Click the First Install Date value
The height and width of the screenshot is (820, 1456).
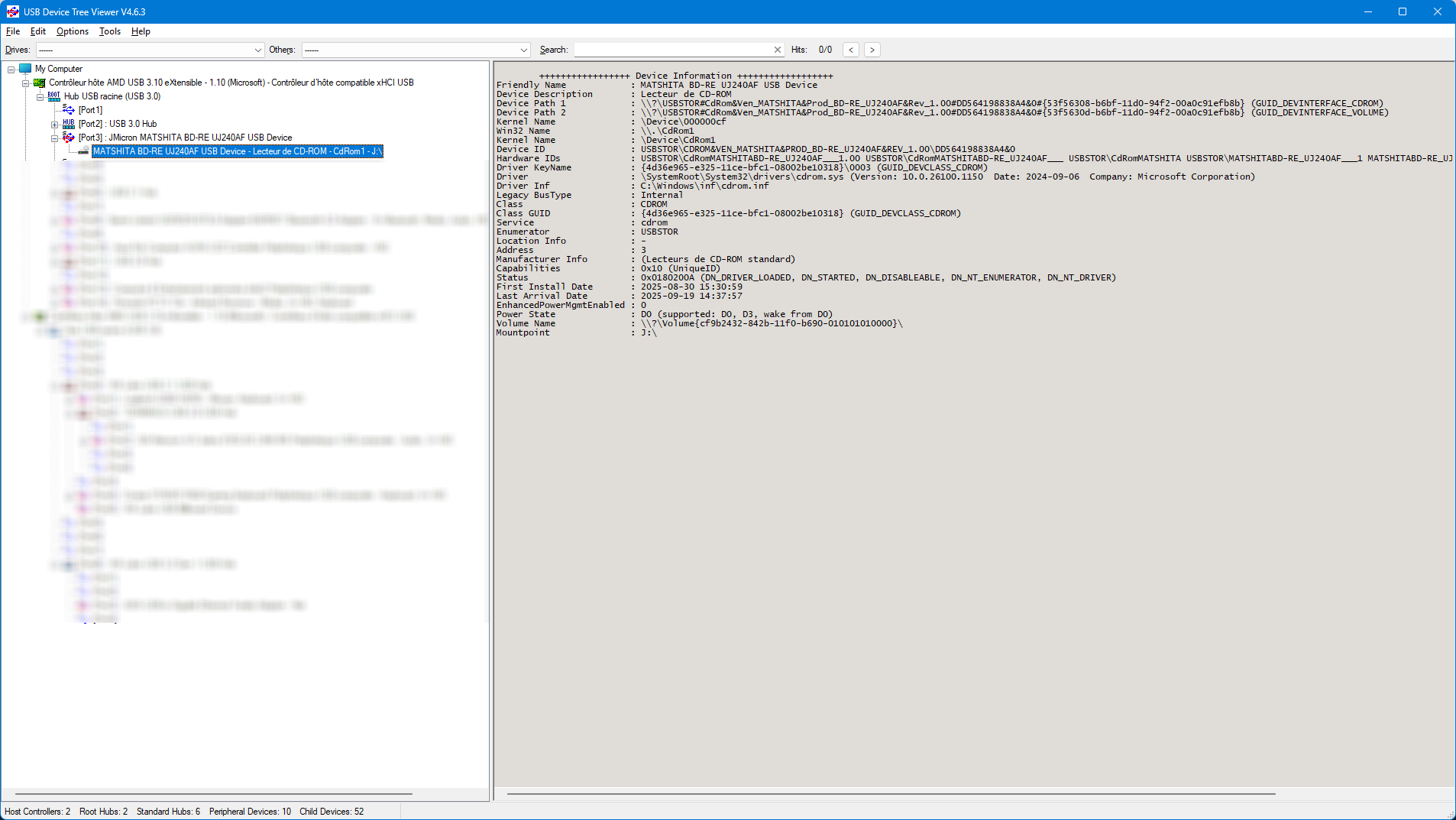691,287
